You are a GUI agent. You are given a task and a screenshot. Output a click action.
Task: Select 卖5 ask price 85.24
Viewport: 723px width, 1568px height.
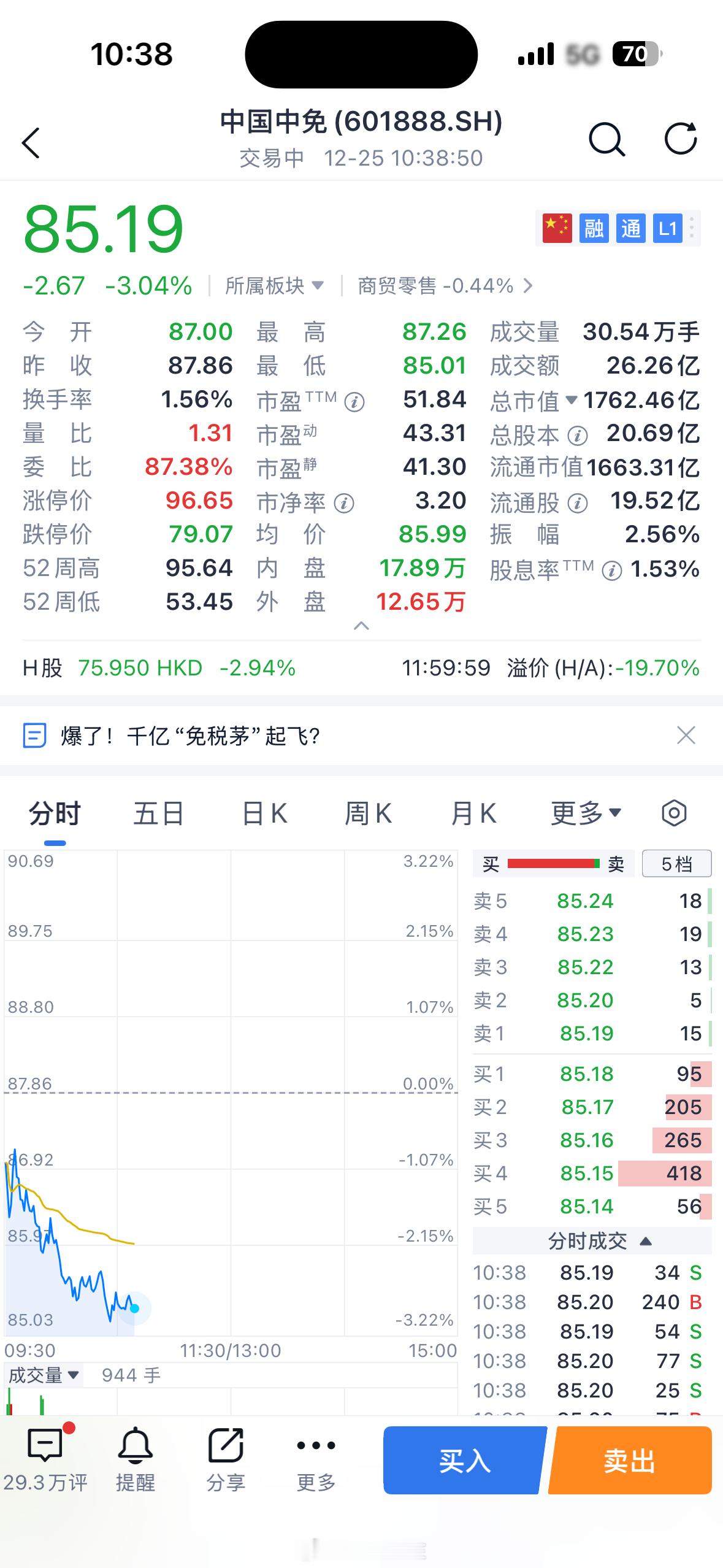(x=592, y=901)
